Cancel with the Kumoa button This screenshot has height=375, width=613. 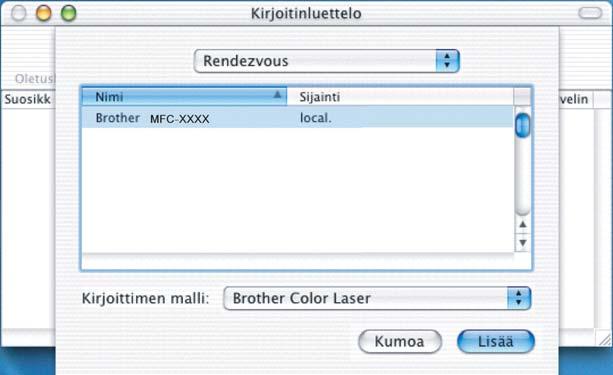pos(400,341)
